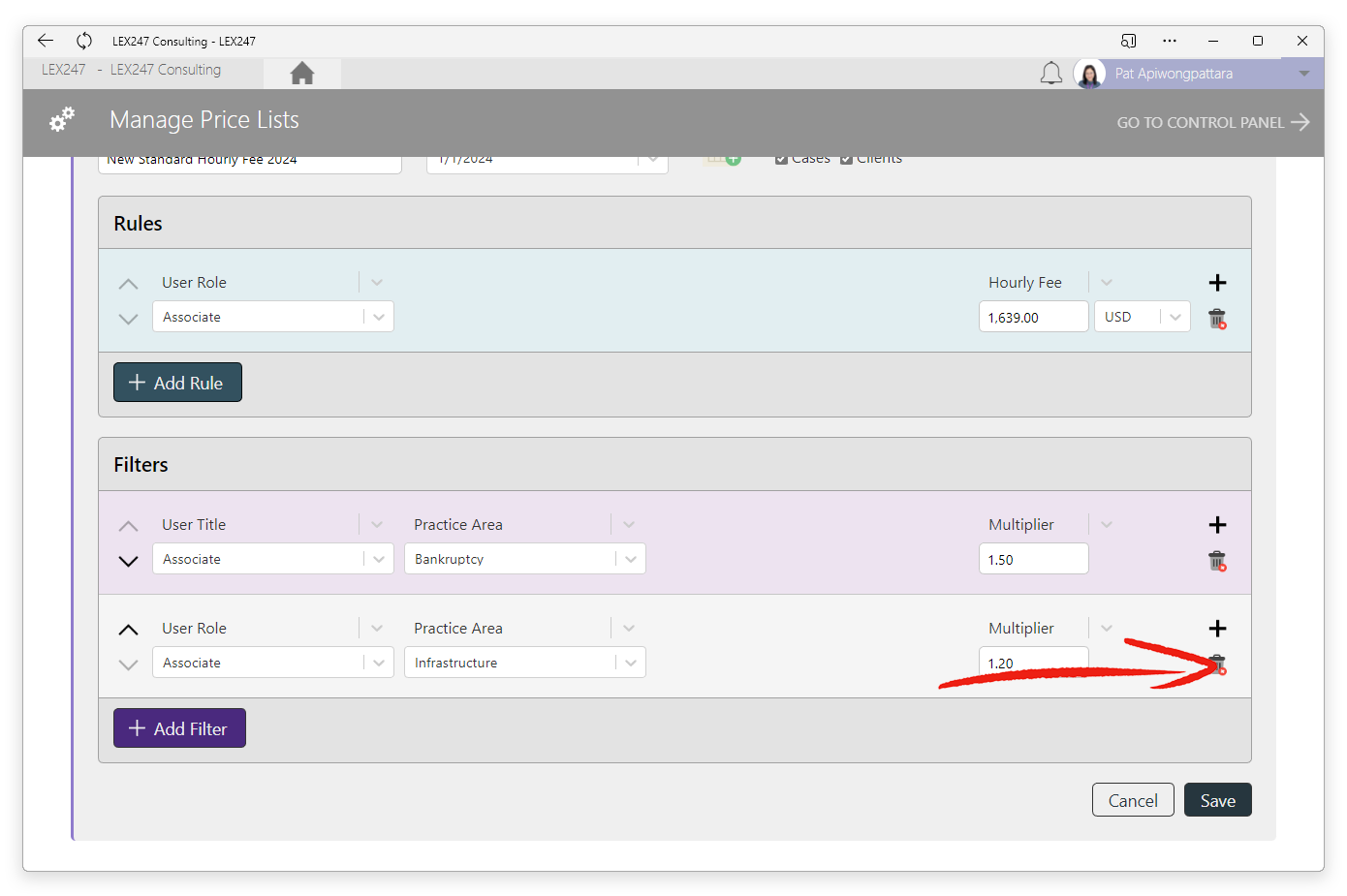Click the cast icon in the title bar
The image size is (1347, 896).
pos(1128,41)
